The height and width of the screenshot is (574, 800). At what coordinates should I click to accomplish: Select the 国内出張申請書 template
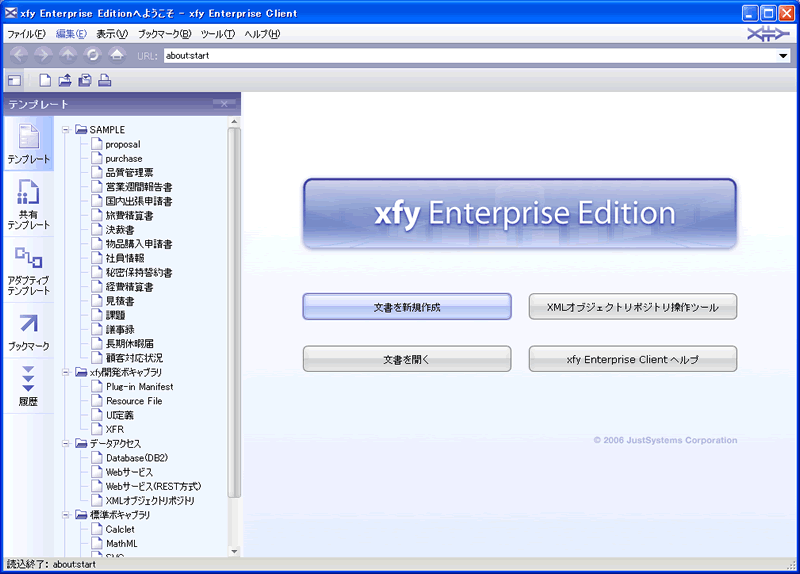[x=139, y=202]
